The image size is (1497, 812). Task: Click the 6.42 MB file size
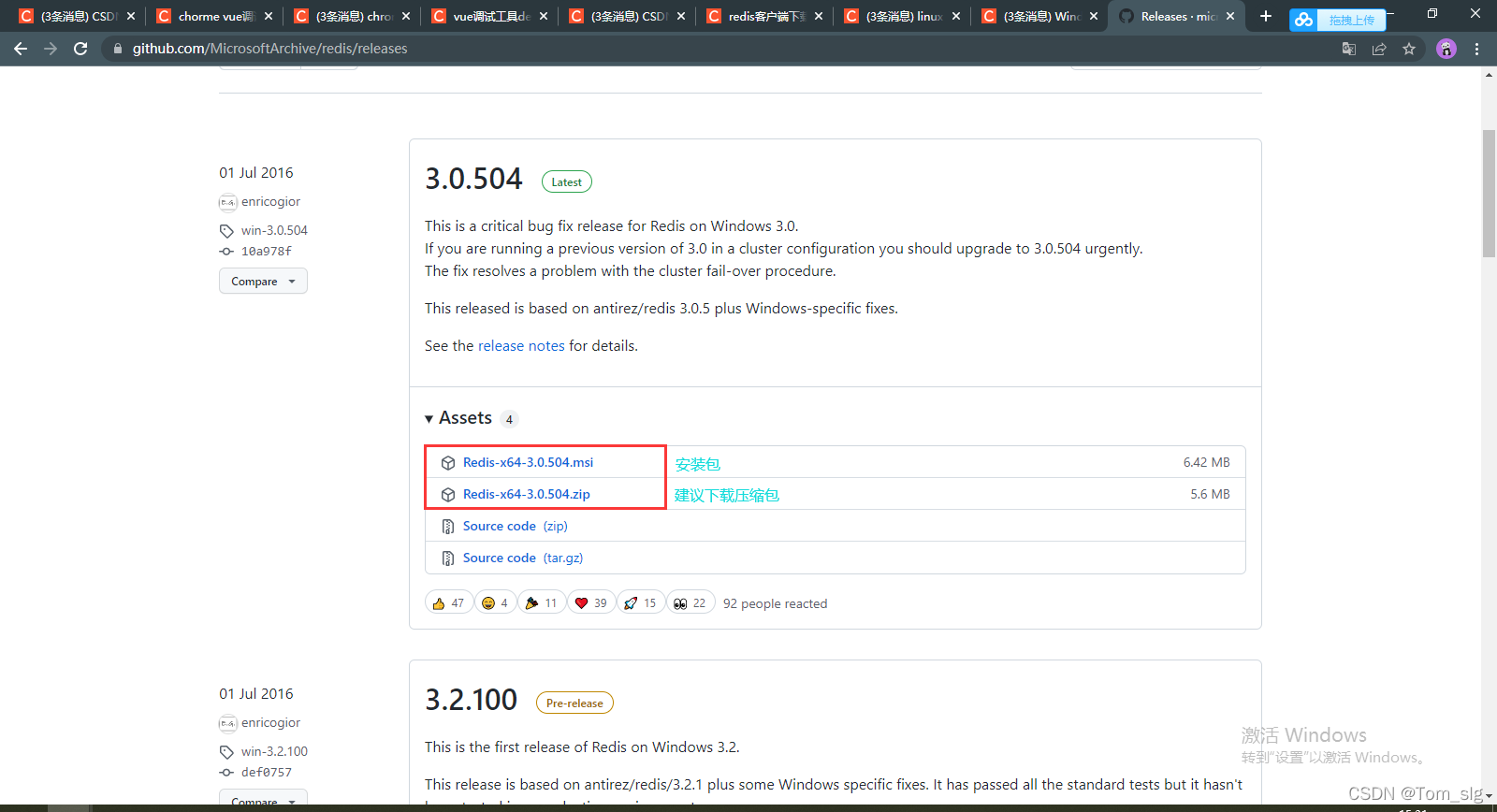[x=1206, y=462]
